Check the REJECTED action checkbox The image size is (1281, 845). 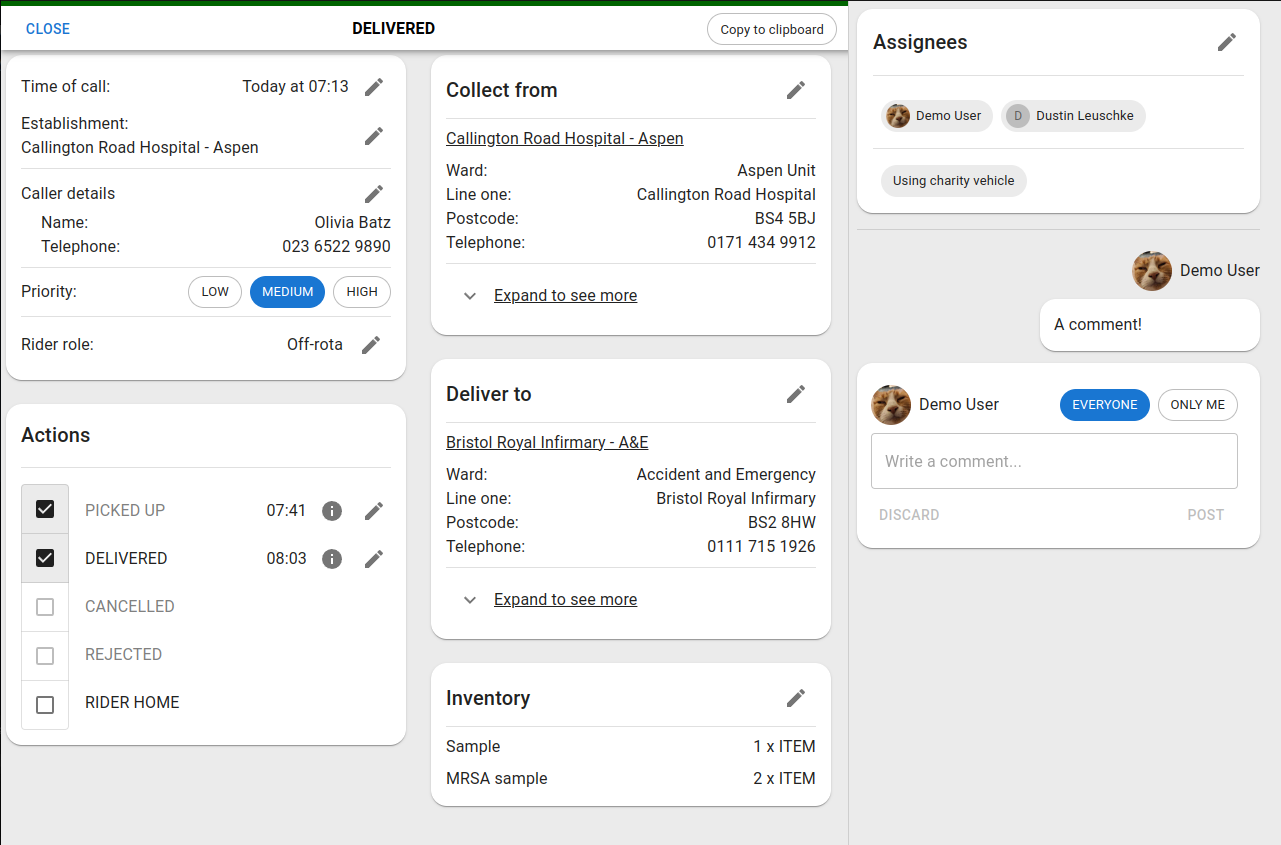(44, 654)
